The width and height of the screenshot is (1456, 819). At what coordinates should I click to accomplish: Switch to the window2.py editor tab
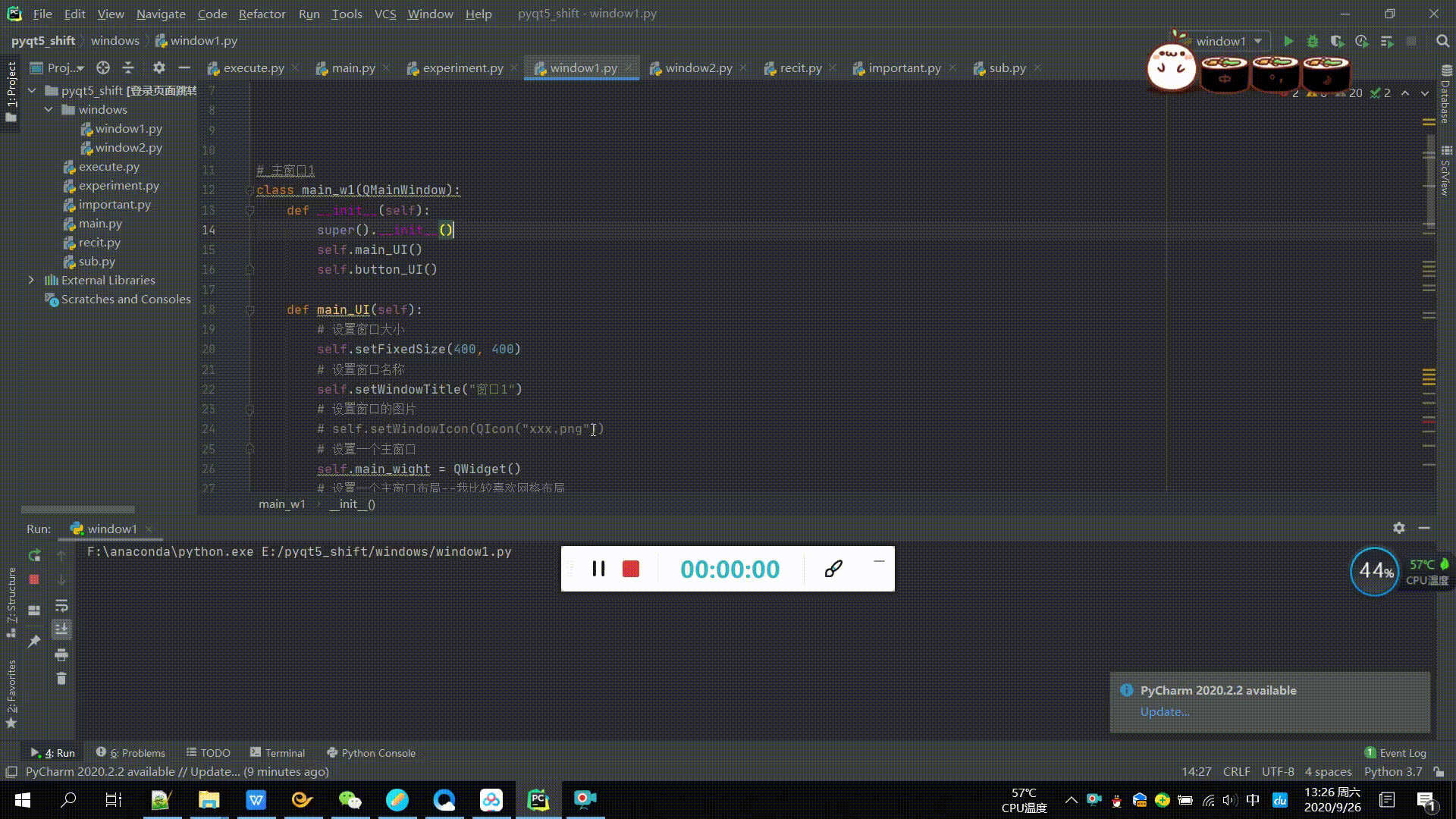[x=698, y=67]
